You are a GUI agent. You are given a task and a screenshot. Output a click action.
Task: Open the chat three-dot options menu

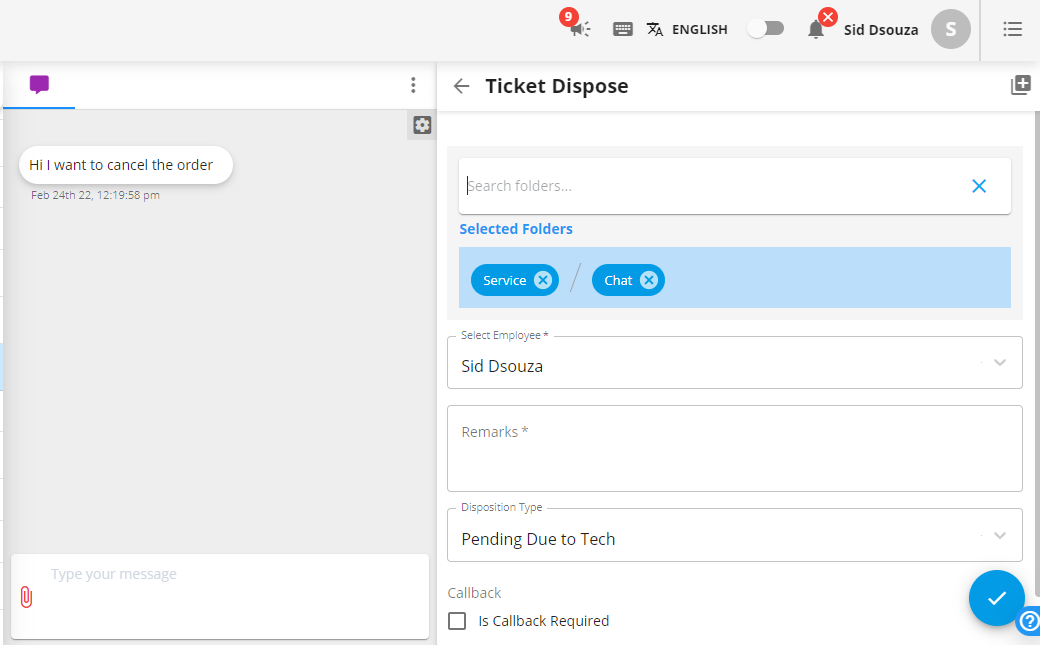(413, 85)
